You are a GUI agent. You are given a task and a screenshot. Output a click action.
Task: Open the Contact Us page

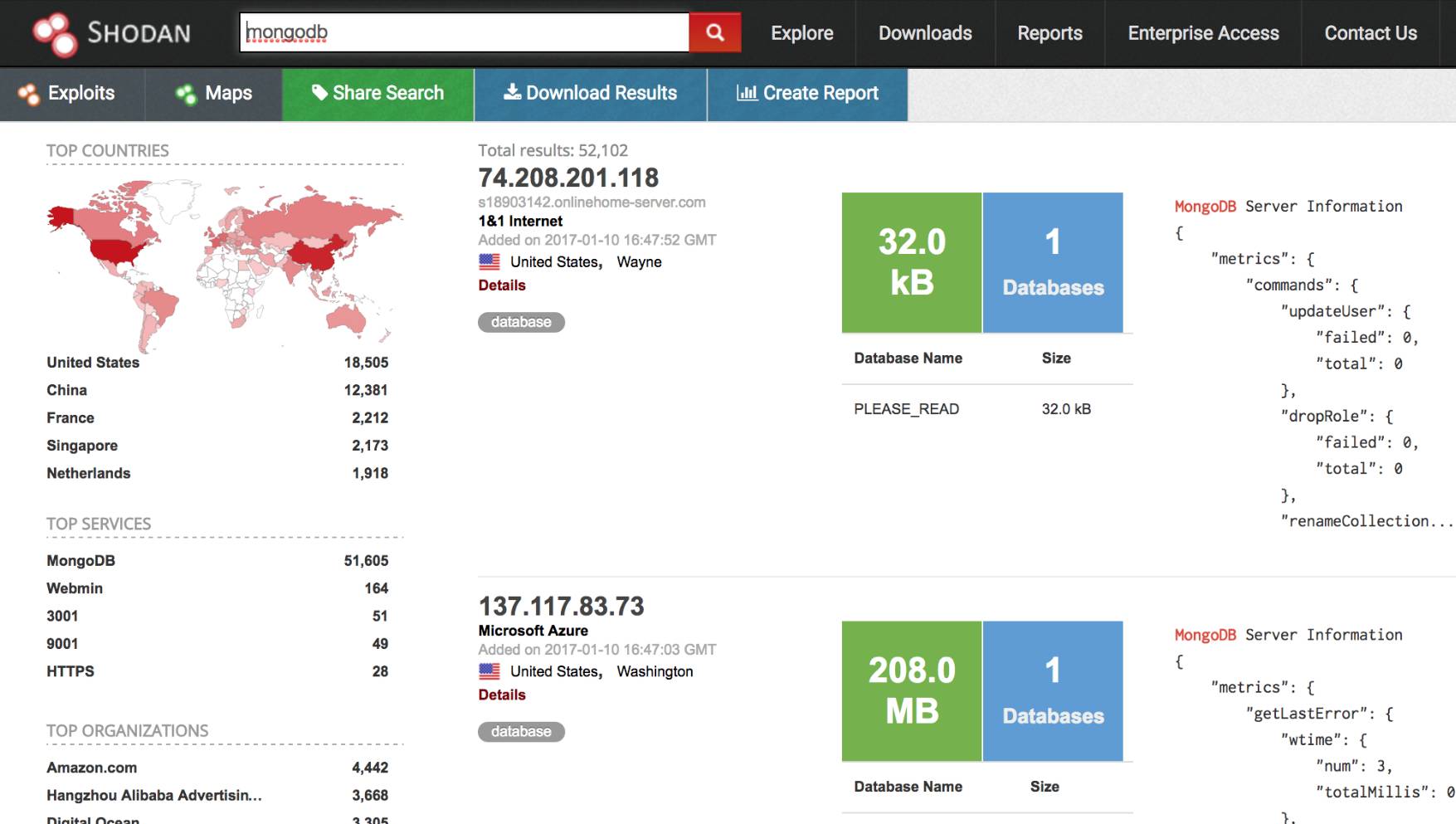(x=1371, y=33)
